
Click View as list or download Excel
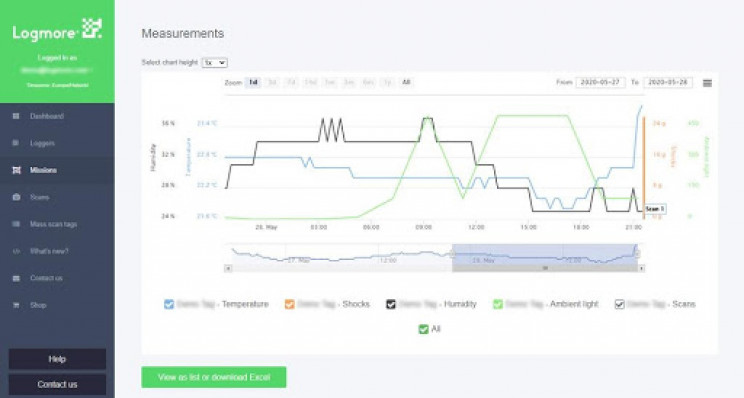tap(214, 377)
